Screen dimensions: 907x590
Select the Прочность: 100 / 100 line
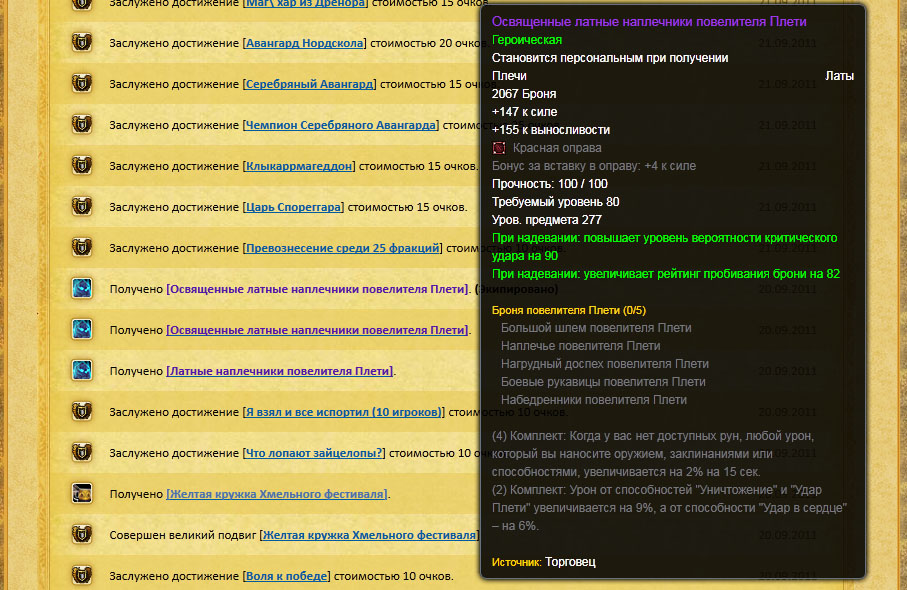pos(550,184)
